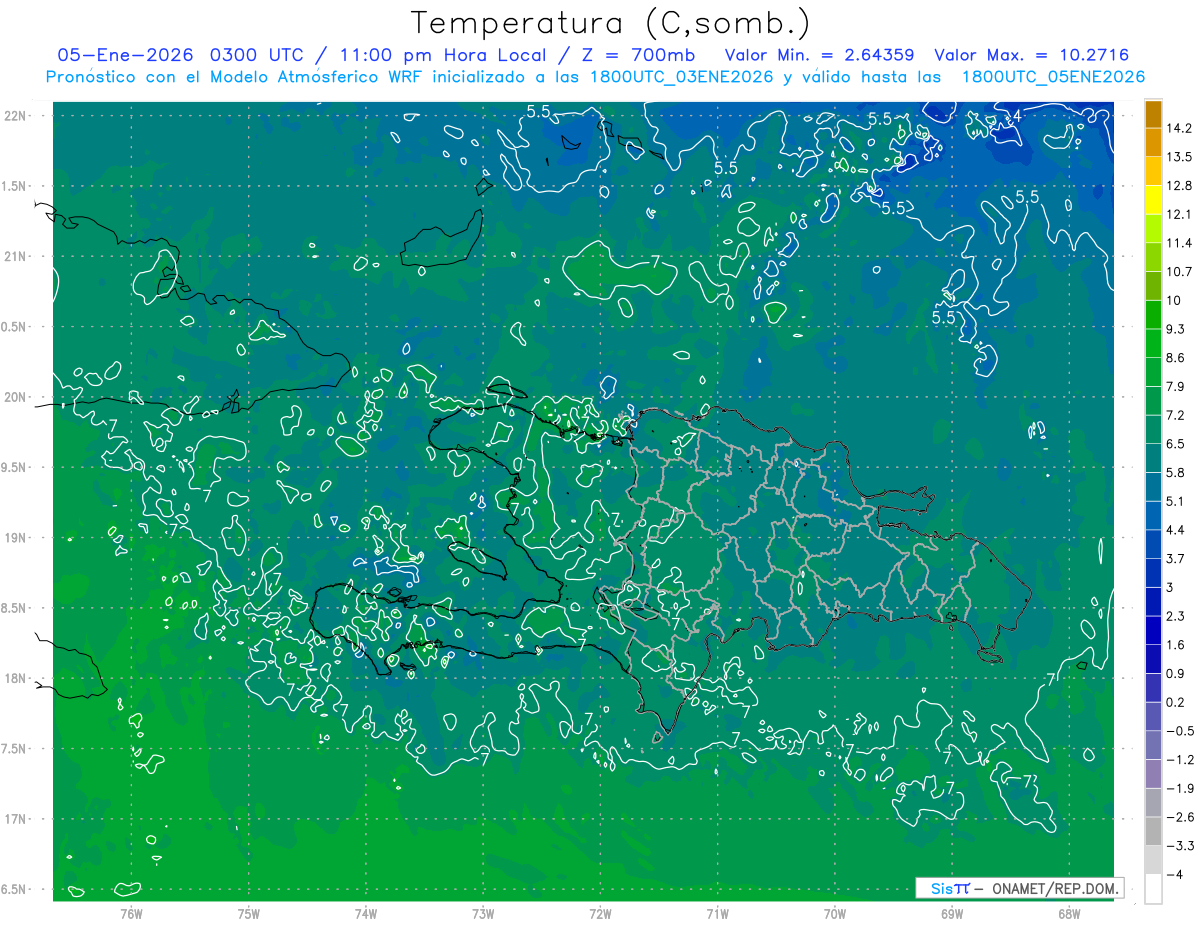Click the '-0.5' color bar value
The image size is (1200, 927).
pos(1179,730)
